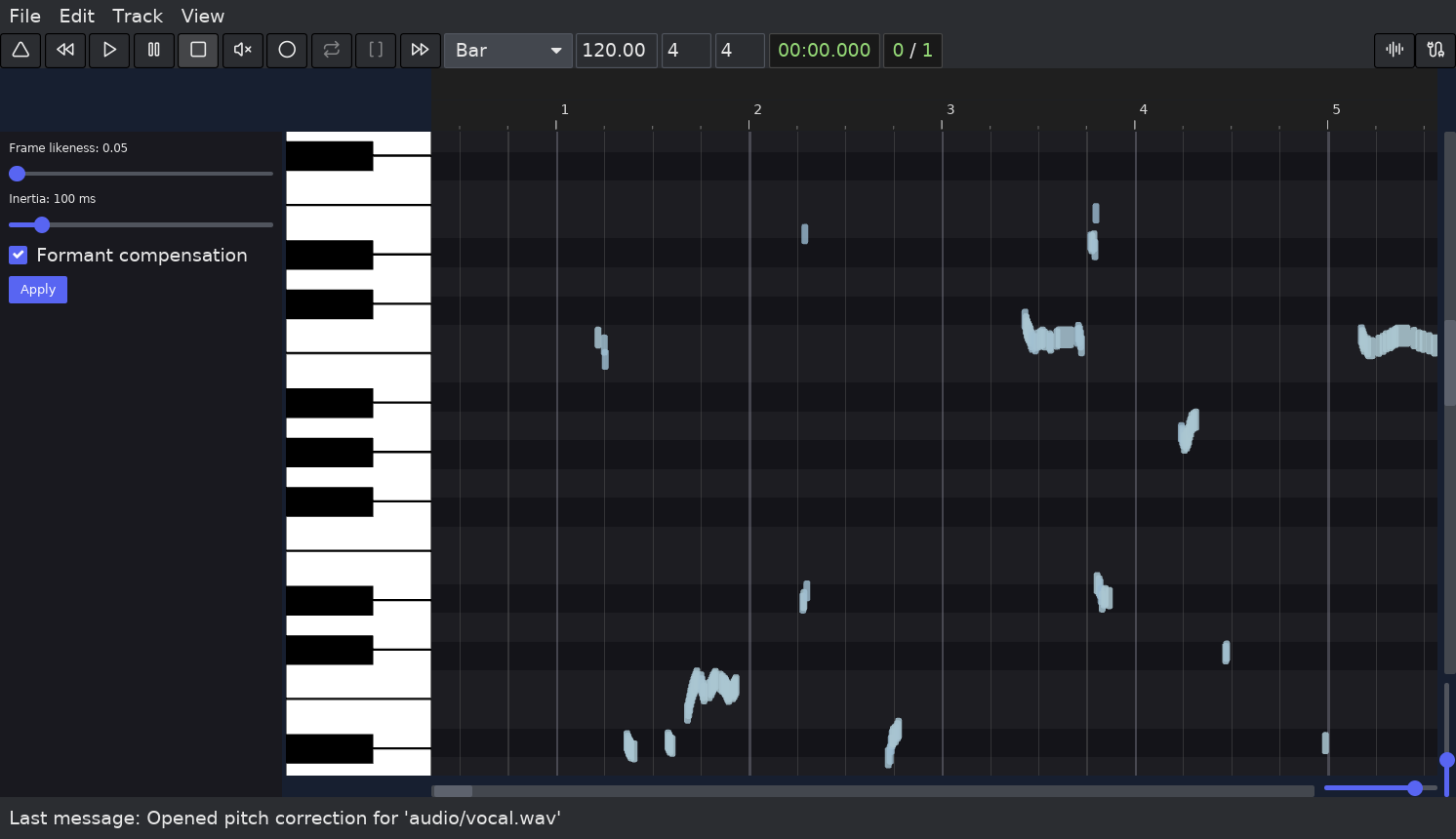
Task: Uncheck Formant compensation
Action: click(x=18, y=255)
